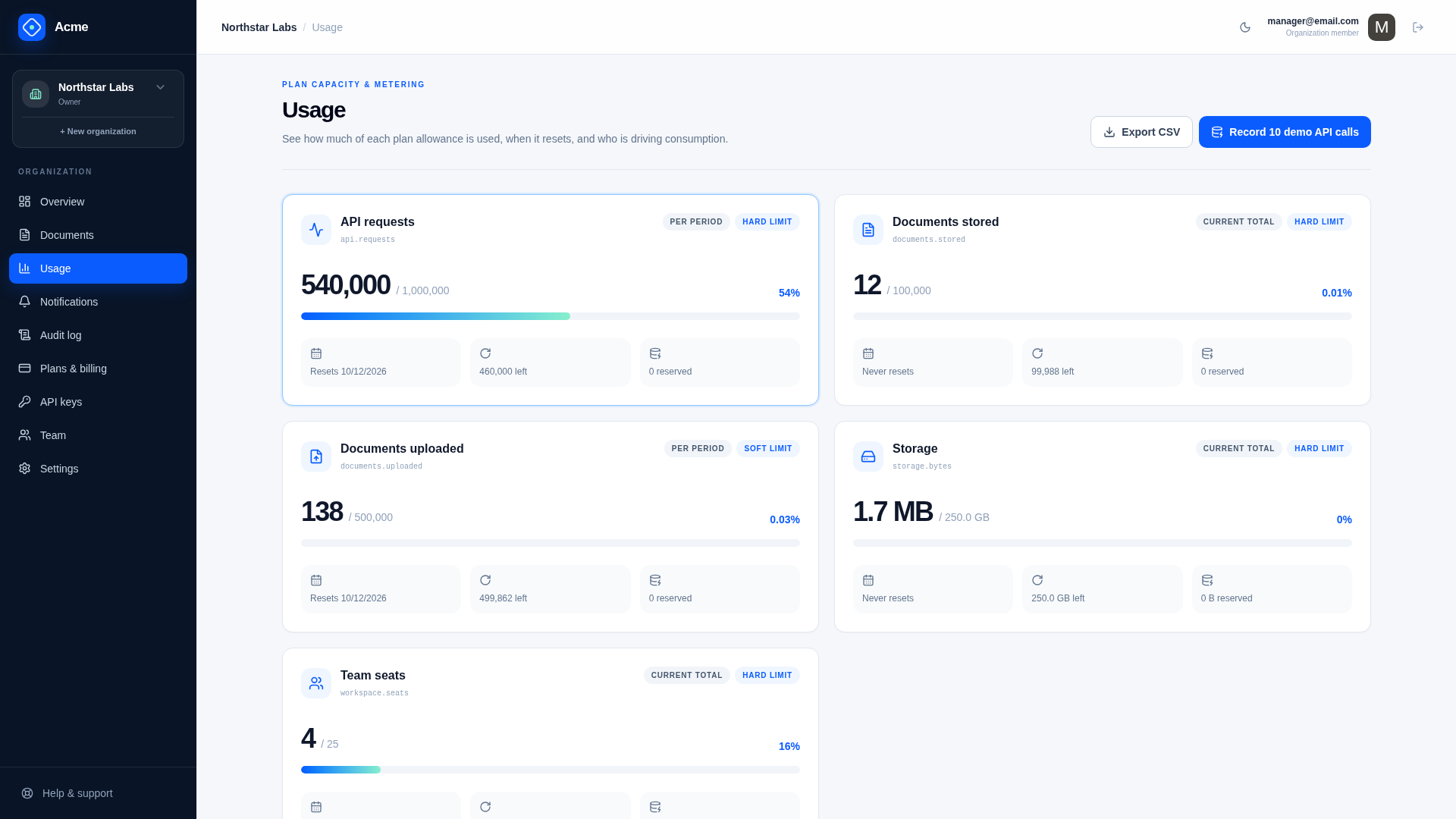Screen dimensions: 1456x819
Task: Click Northstar Labs building icon
Action: click(36, 94)
